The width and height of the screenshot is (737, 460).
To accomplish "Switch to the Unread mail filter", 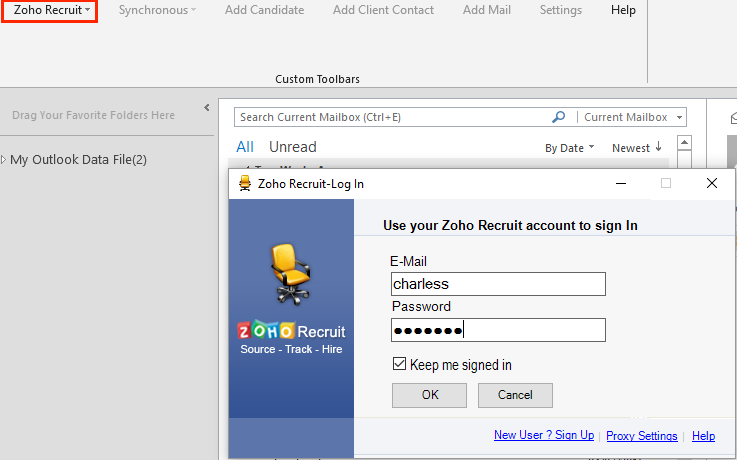I will click(x=292, y=147).
